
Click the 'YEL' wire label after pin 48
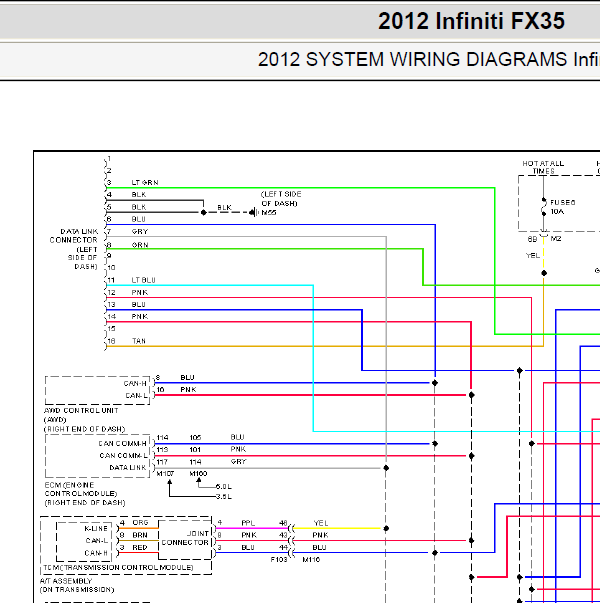[321, 523]
